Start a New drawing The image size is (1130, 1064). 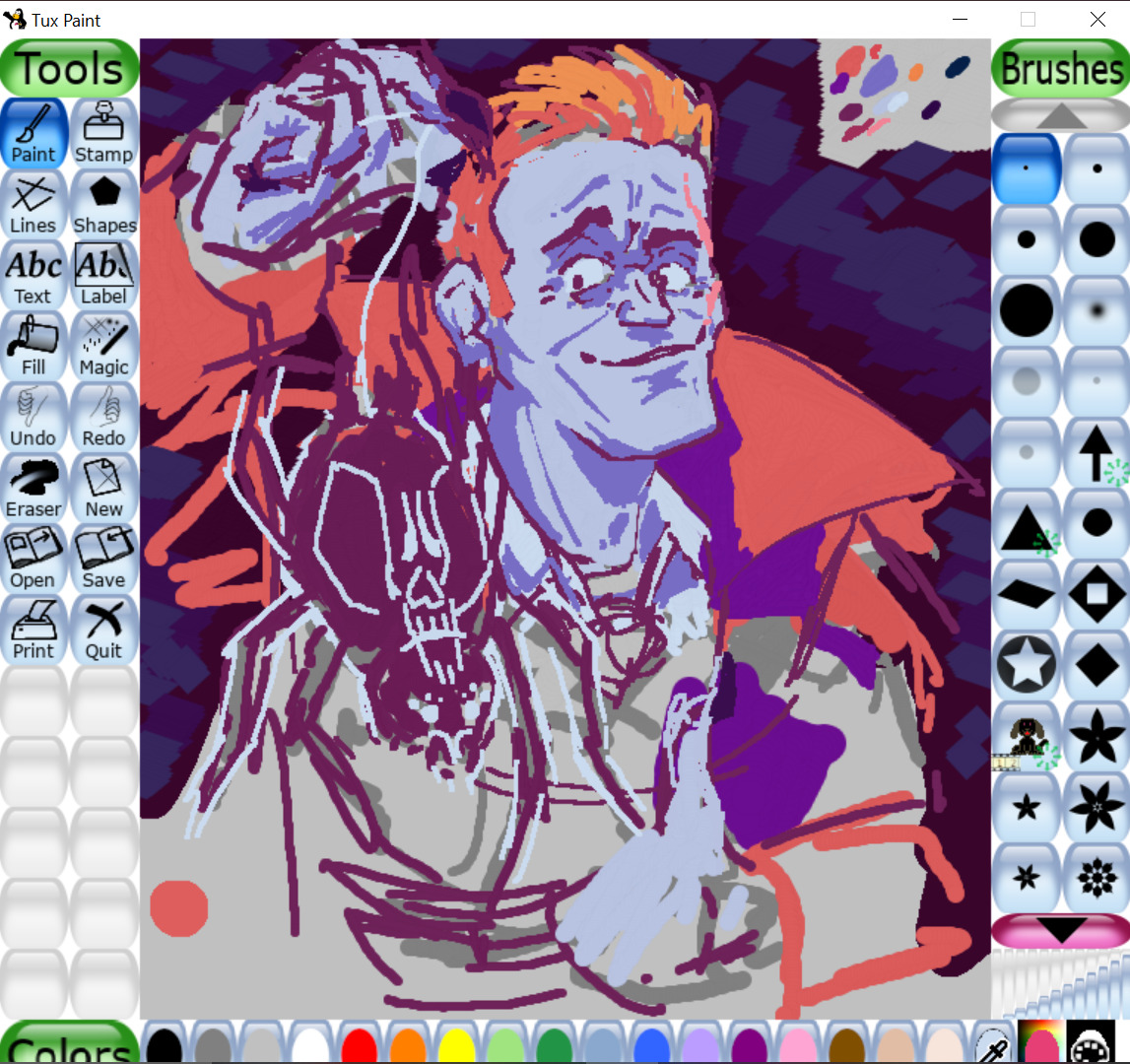pyautogui.click(x=103, y=487)
